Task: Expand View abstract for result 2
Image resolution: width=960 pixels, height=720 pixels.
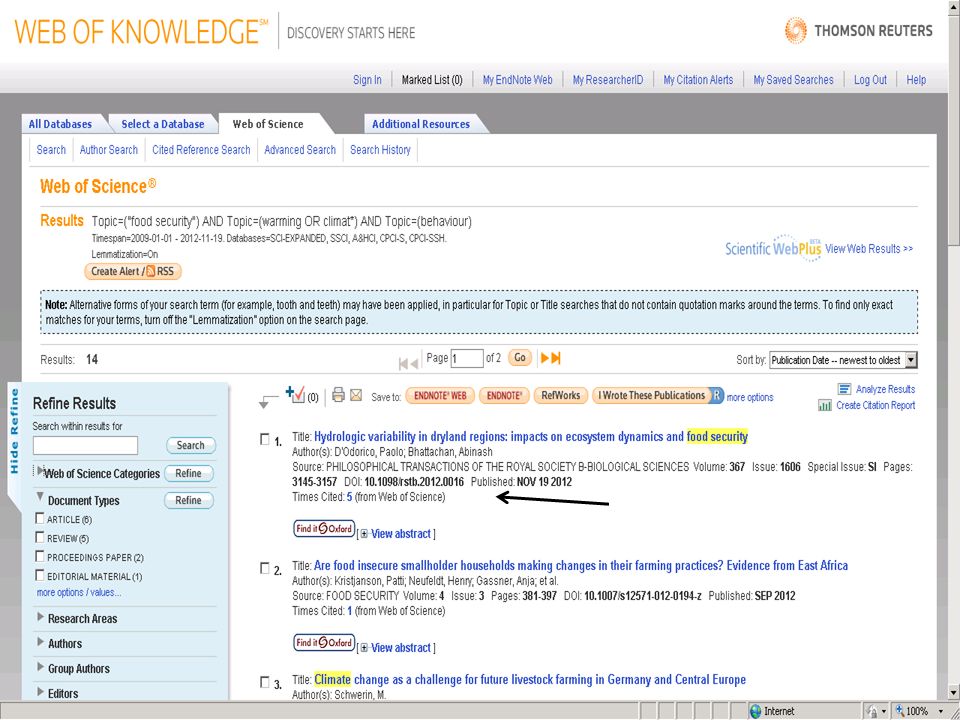Action: coord(396,648)
